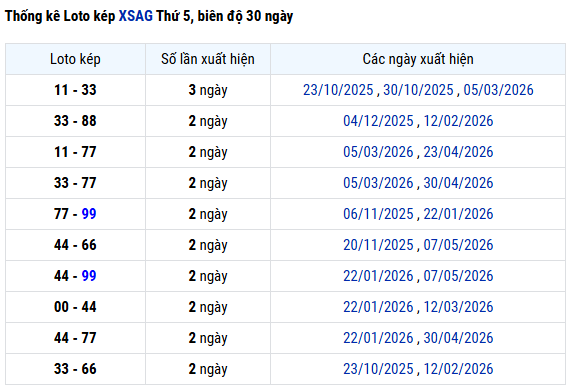The width and height of the screenshot is (573, 392).
Task: Open date 06/11/2025 in the 77 - 99 row
Action: [x=378, y=214]
